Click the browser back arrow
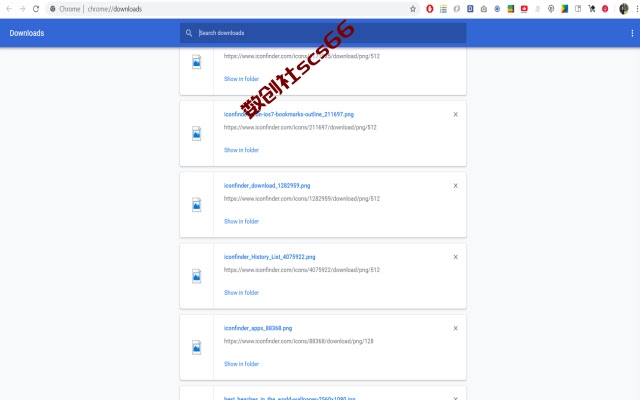The height and width of the screenshot is (400, 640). tap(9, 9)
